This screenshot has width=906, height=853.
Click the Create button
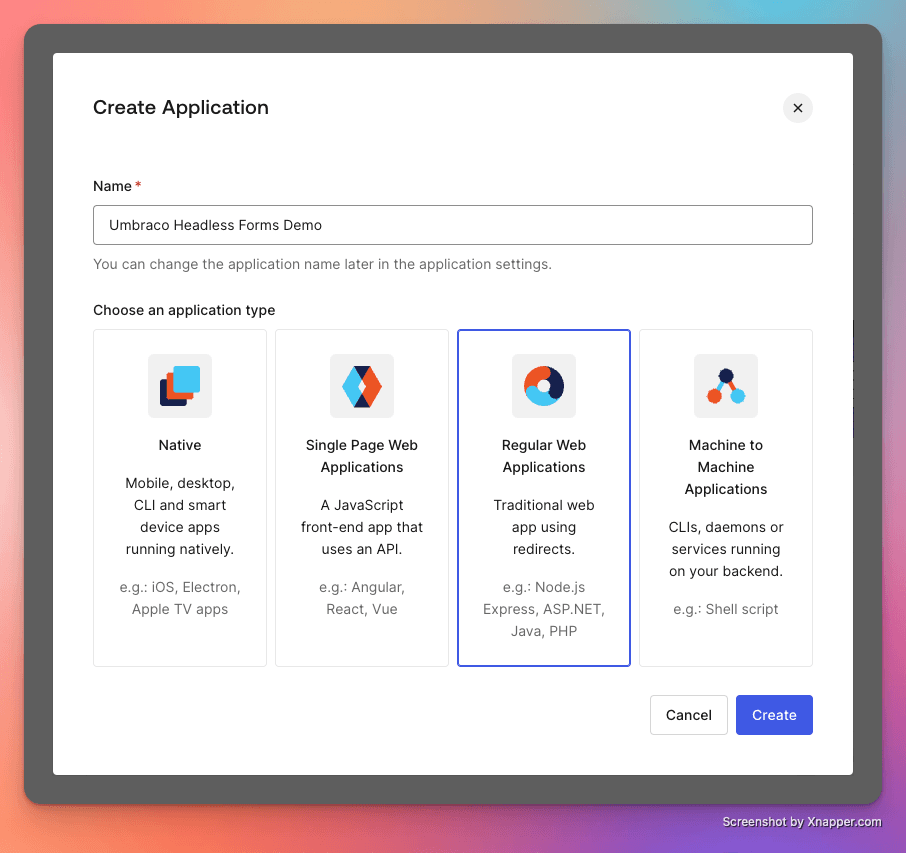tap(774, 715)
